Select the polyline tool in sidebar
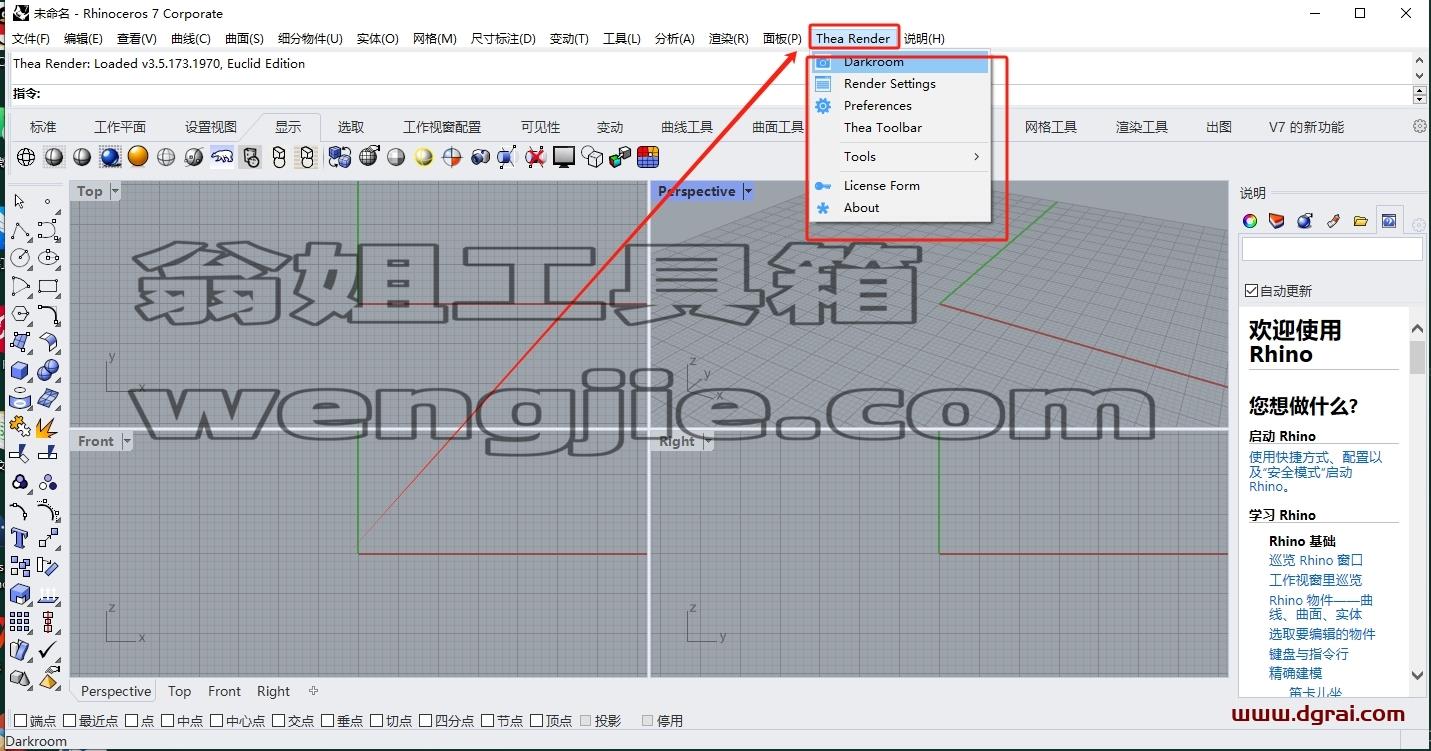 [19, 230]
